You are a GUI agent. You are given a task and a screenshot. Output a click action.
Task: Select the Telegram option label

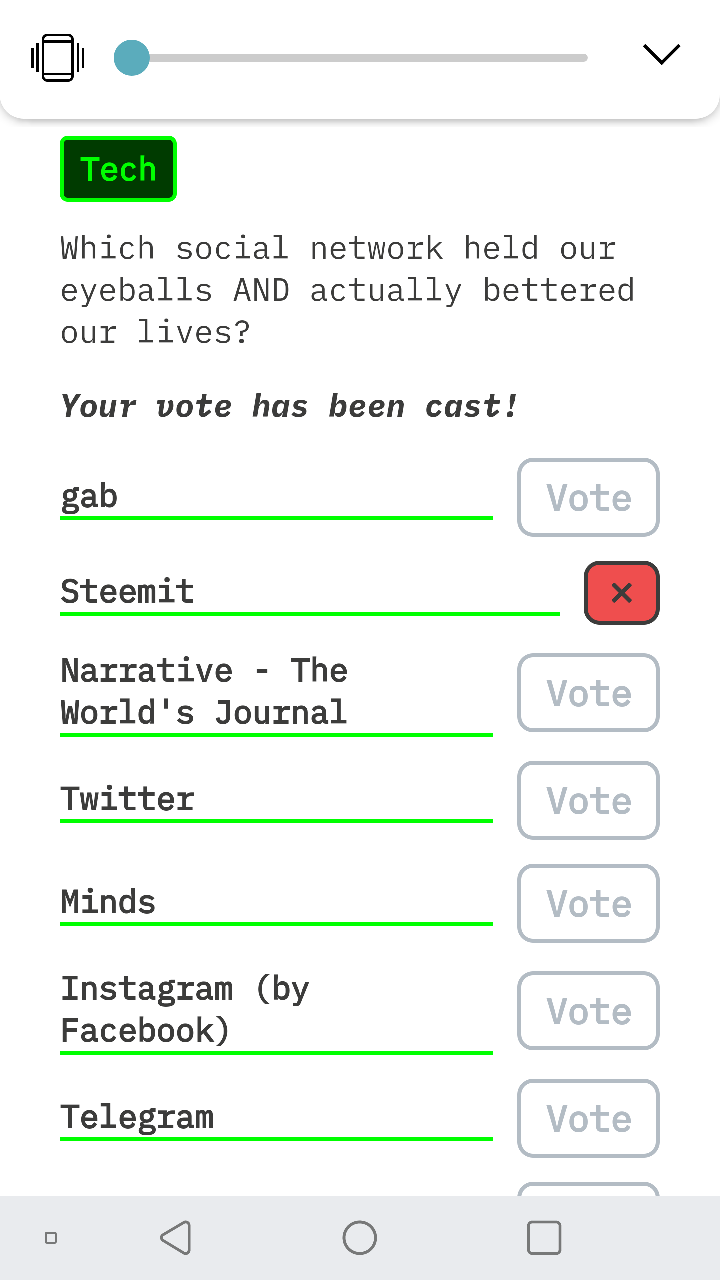coord(137,1117)
